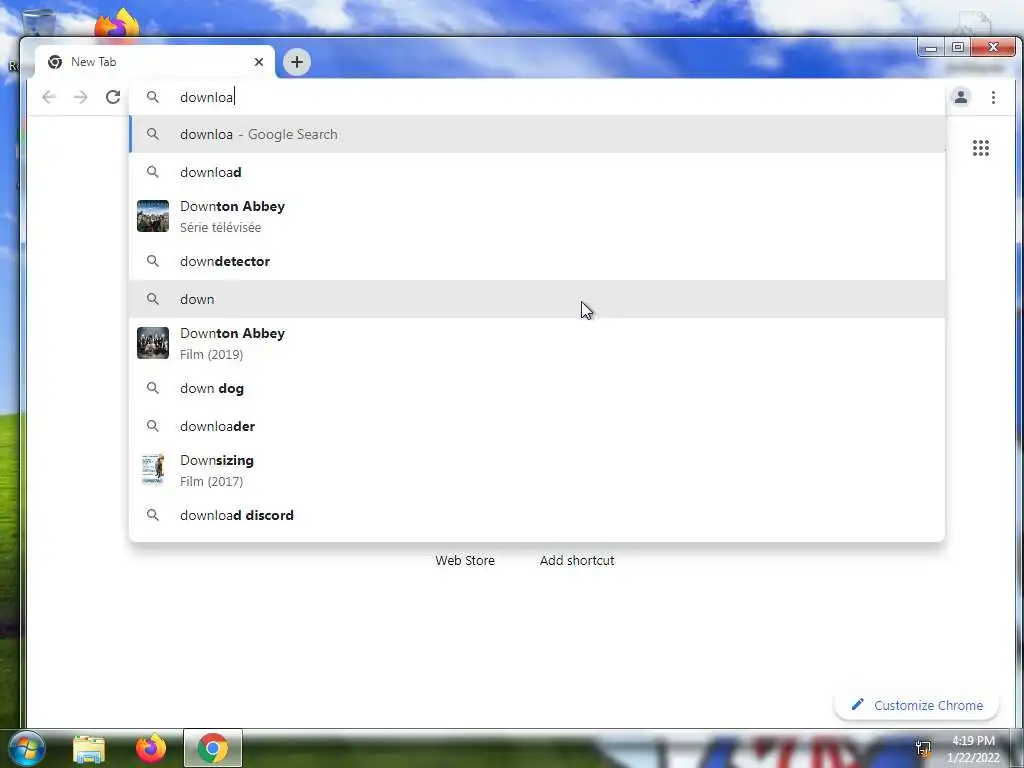Screen dimensions: 1024x768
Task: Click the back navigation arrow
Action: tap(49, 97)
